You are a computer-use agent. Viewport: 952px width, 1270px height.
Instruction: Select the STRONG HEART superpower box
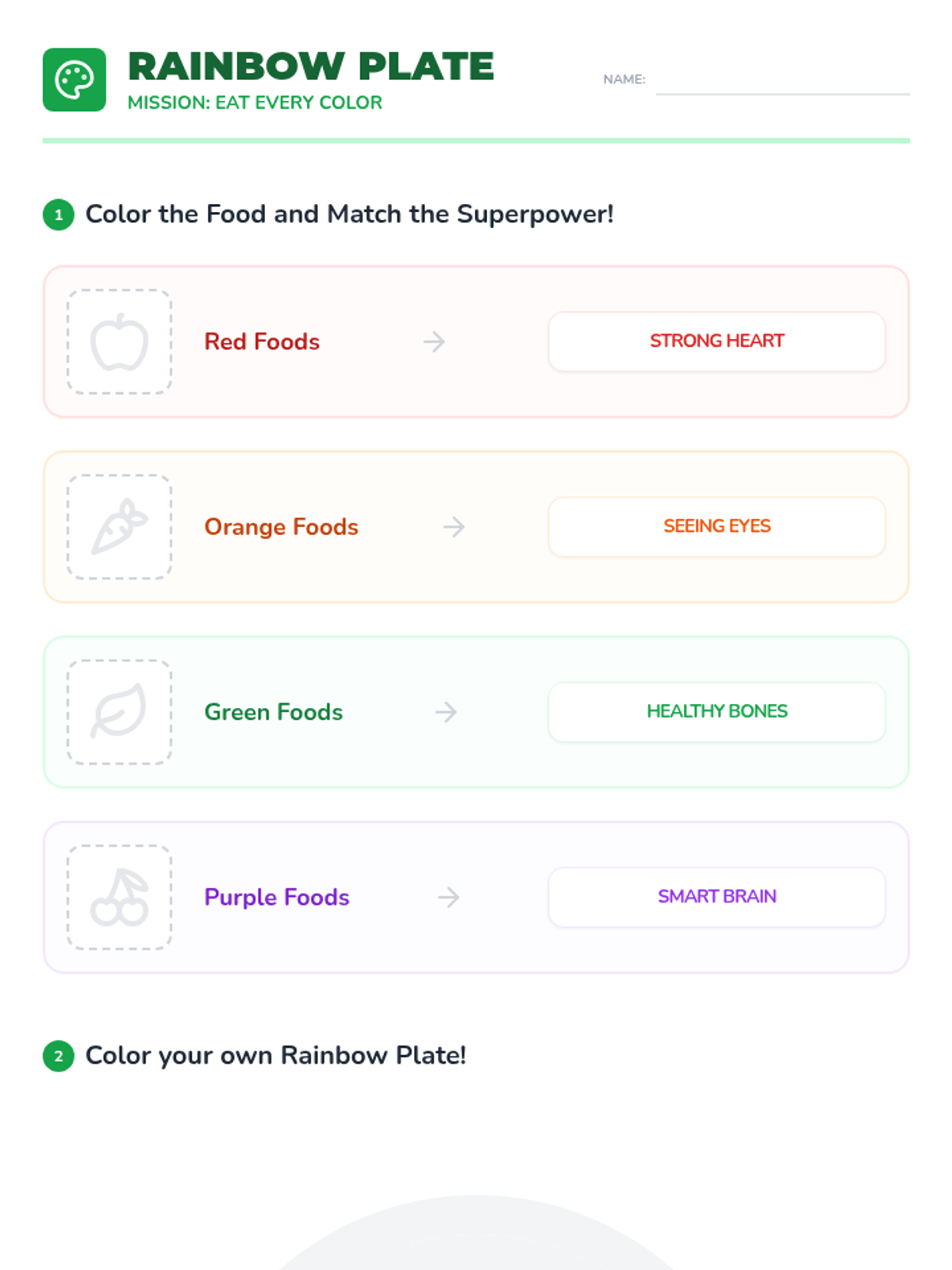coord(716,341)
